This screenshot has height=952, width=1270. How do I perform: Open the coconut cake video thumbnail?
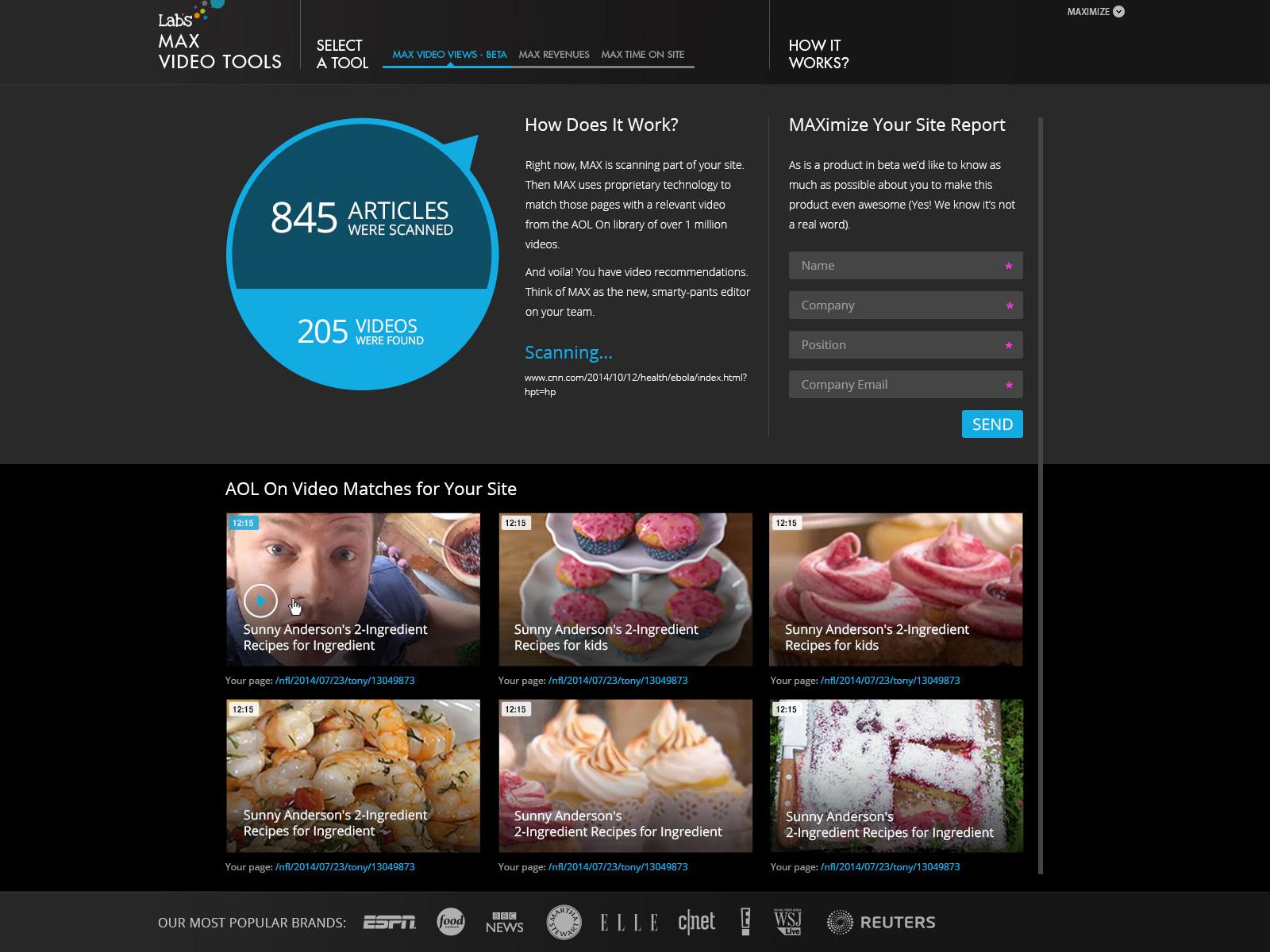coord(896,776)
